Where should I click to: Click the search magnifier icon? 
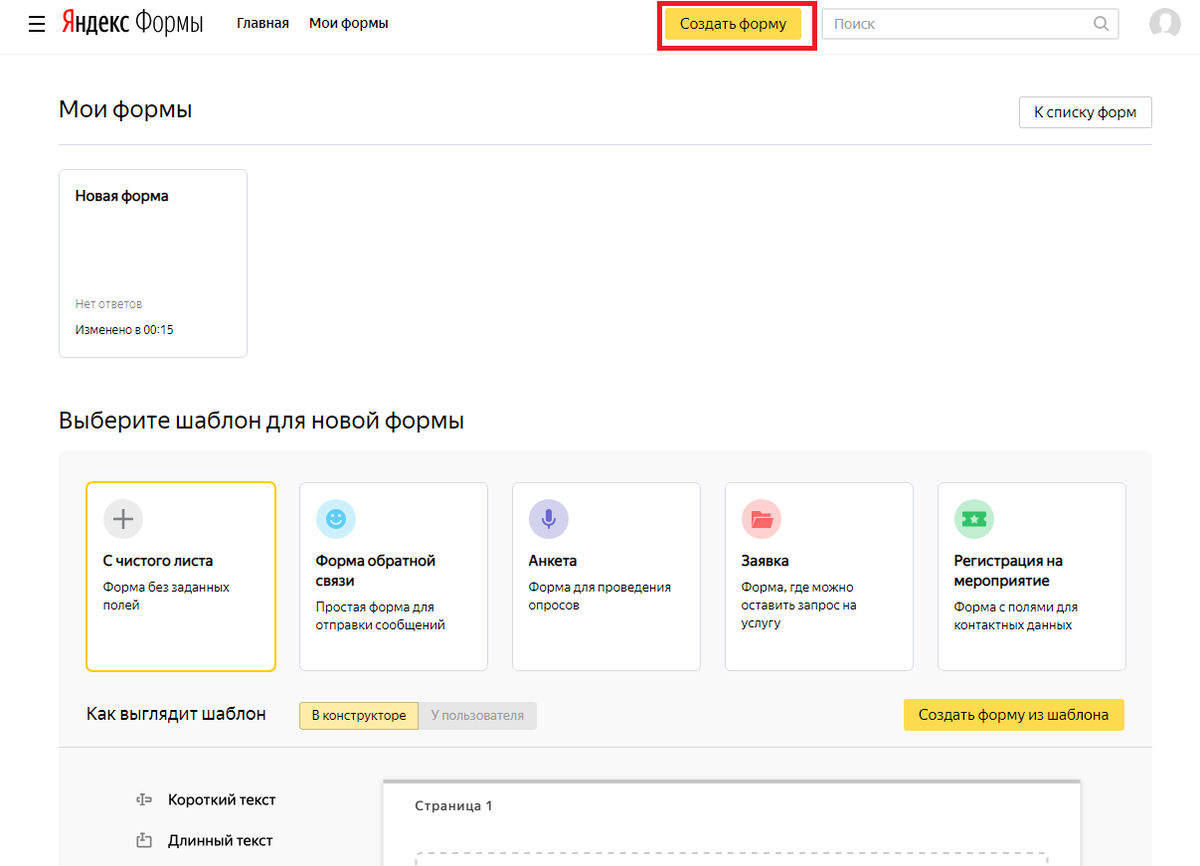tap(1101, 24)
